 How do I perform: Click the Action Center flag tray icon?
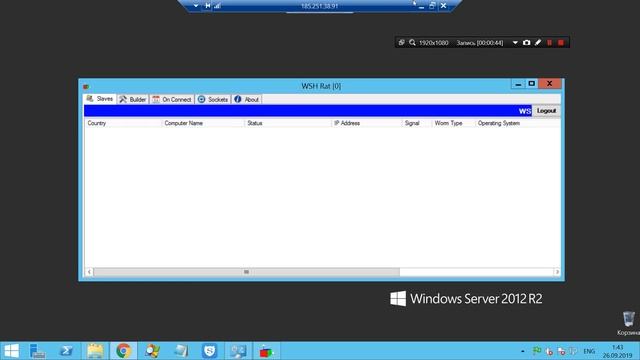tap(537, 351)
